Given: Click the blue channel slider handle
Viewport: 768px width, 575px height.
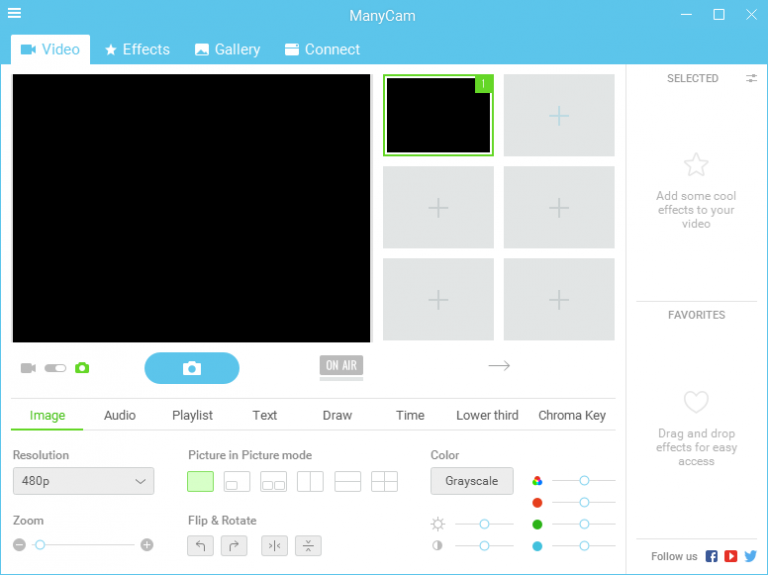Looking at the screenshot, I should 584,546.
